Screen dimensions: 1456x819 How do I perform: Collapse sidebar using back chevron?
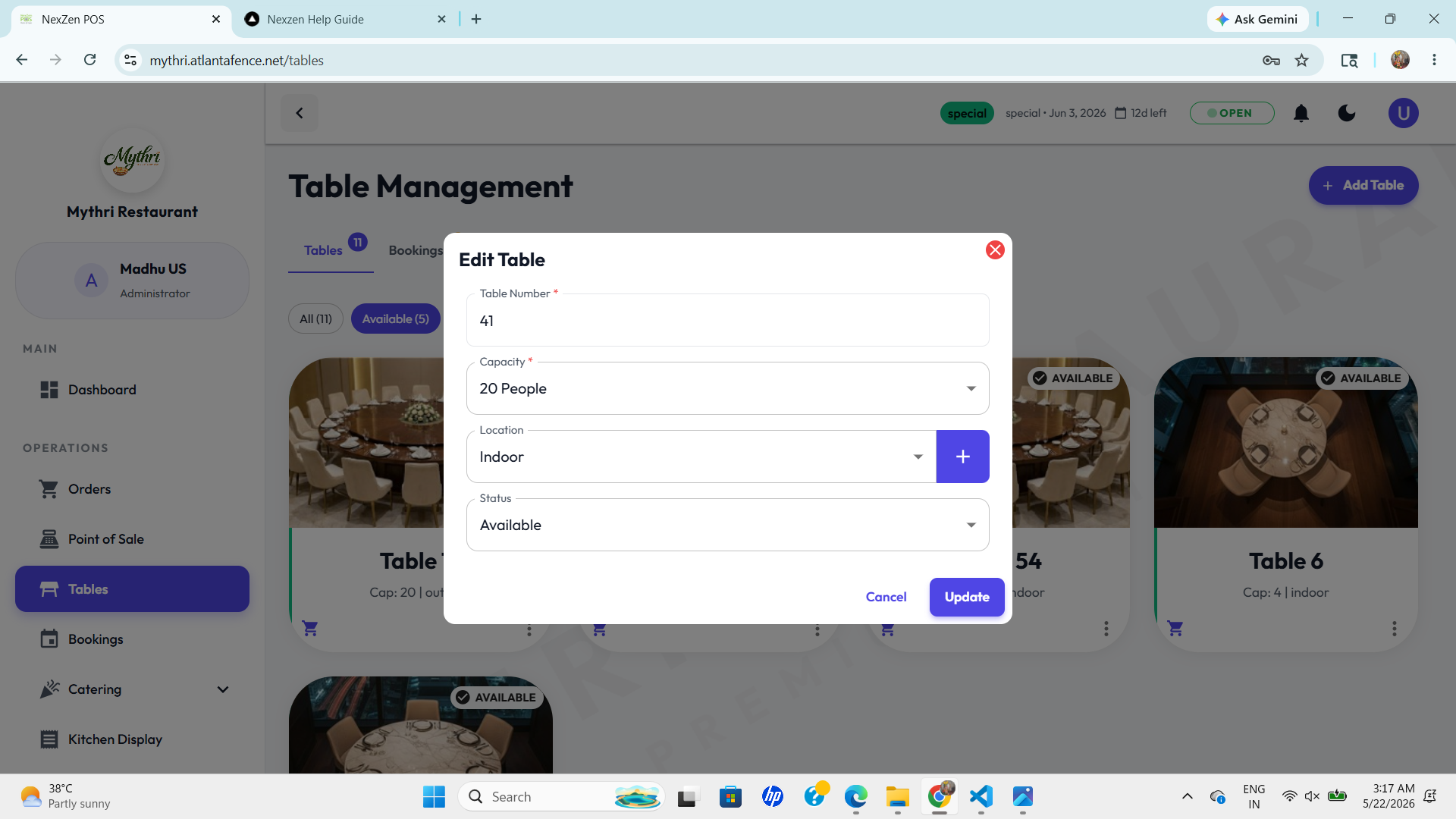point(300,113)
